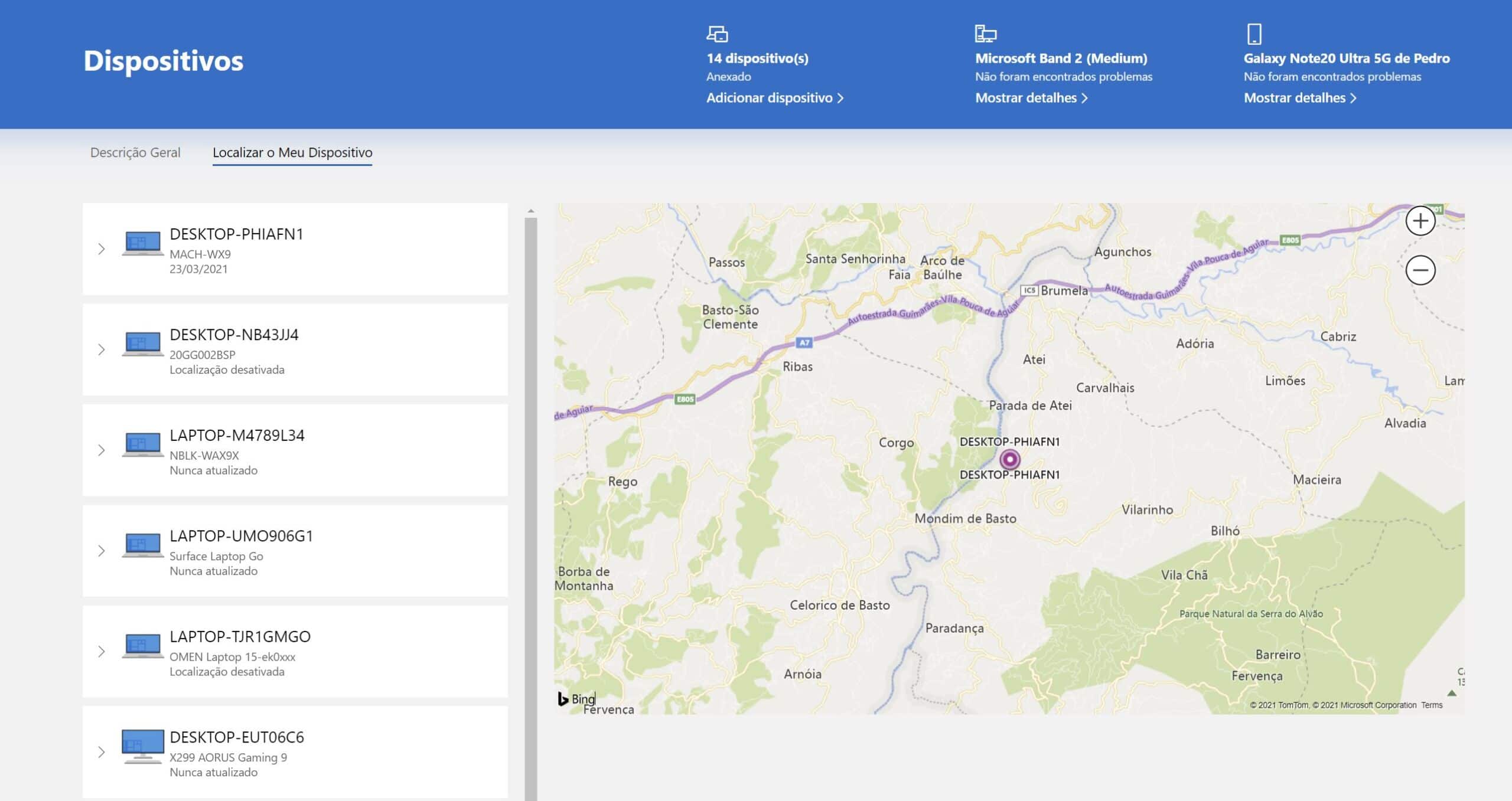This screenshot has height=801, width=1512.
Task: Click LAPTOP-M4789L34 laptop icon
Action: pos(142,445)
